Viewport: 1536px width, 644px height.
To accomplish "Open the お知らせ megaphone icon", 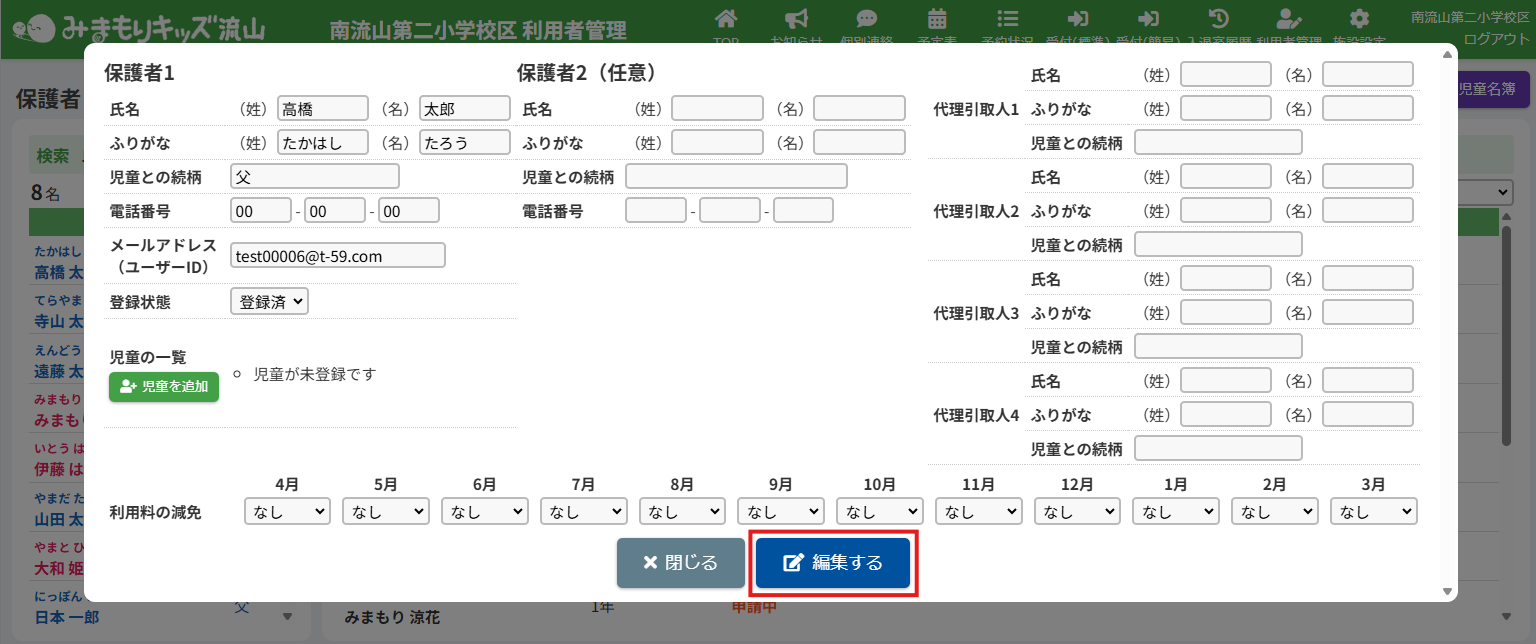I will click(x=796, y=19).
